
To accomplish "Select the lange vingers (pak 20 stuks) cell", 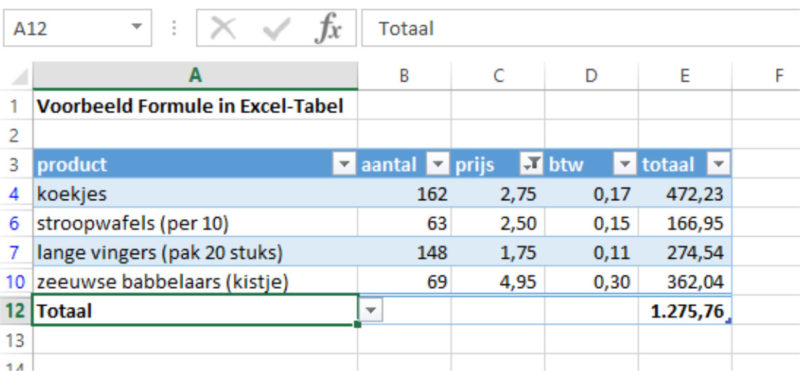I will (195, 252).
